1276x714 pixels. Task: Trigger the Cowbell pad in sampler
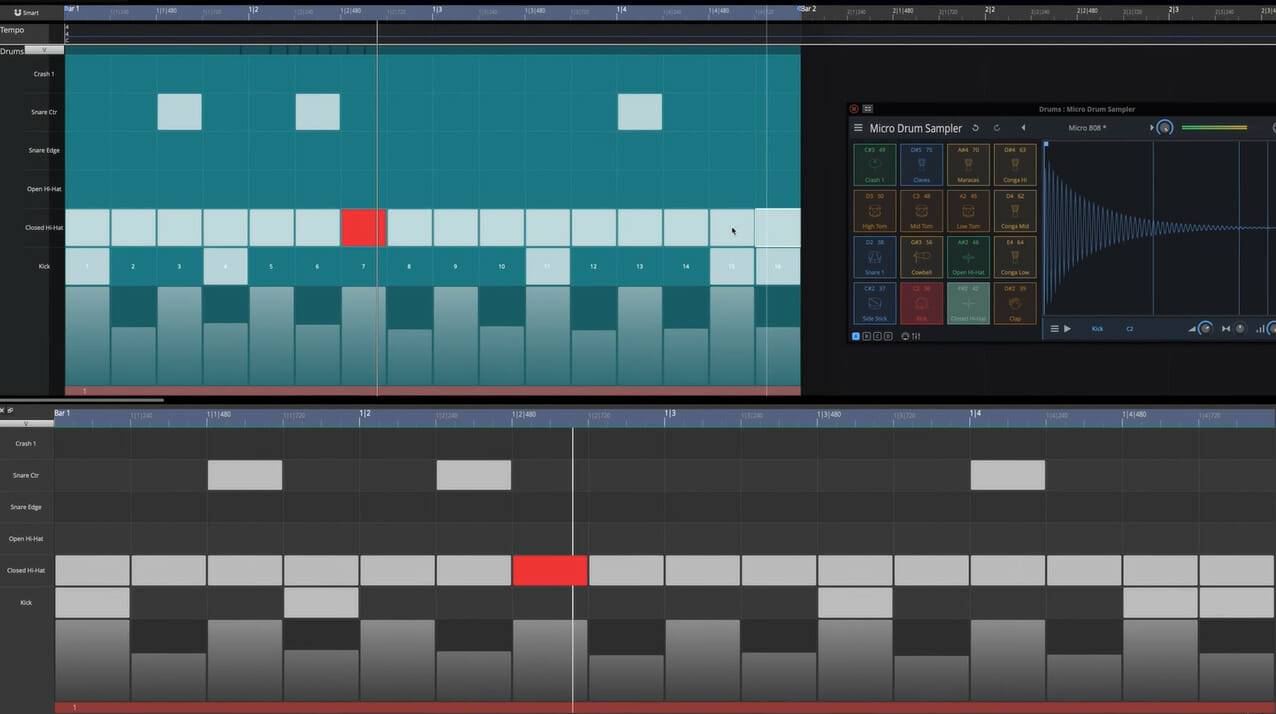coord(921,257)
